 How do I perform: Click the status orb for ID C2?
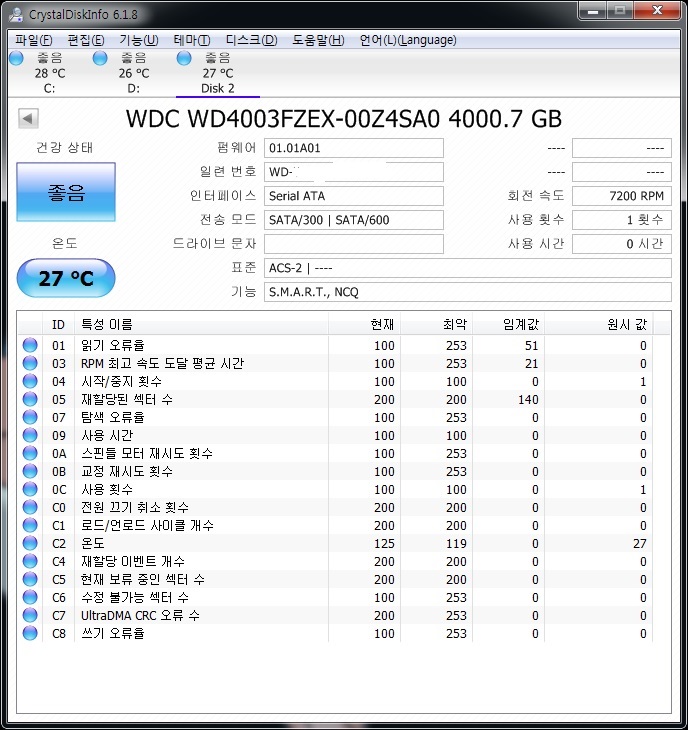[x=30, y=543]
